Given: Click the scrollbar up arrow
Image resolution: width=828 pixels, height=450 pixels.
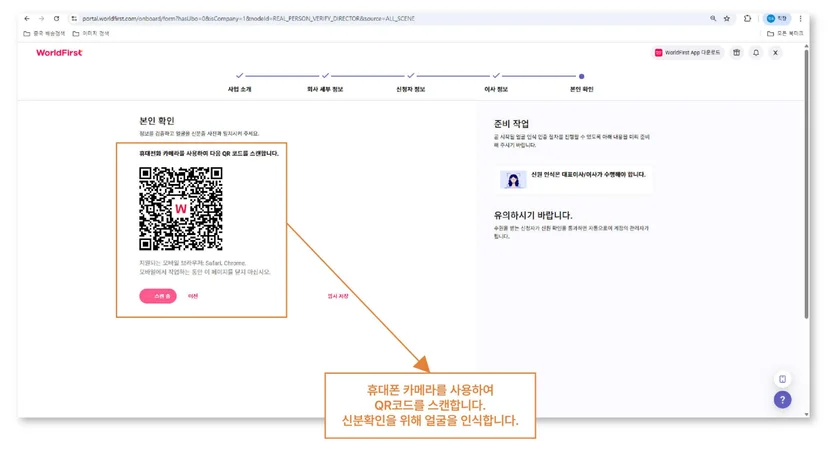Looking at the screenshot, I should click(x=806, y=46).
